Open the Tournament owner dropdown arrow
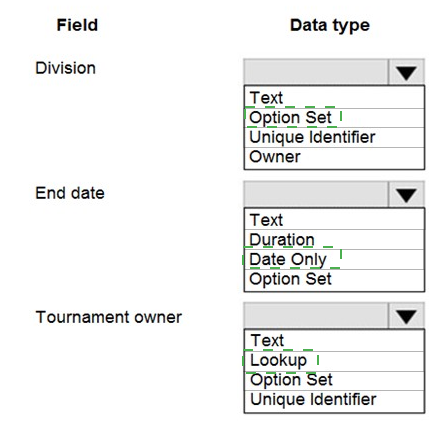 [406, 316]
